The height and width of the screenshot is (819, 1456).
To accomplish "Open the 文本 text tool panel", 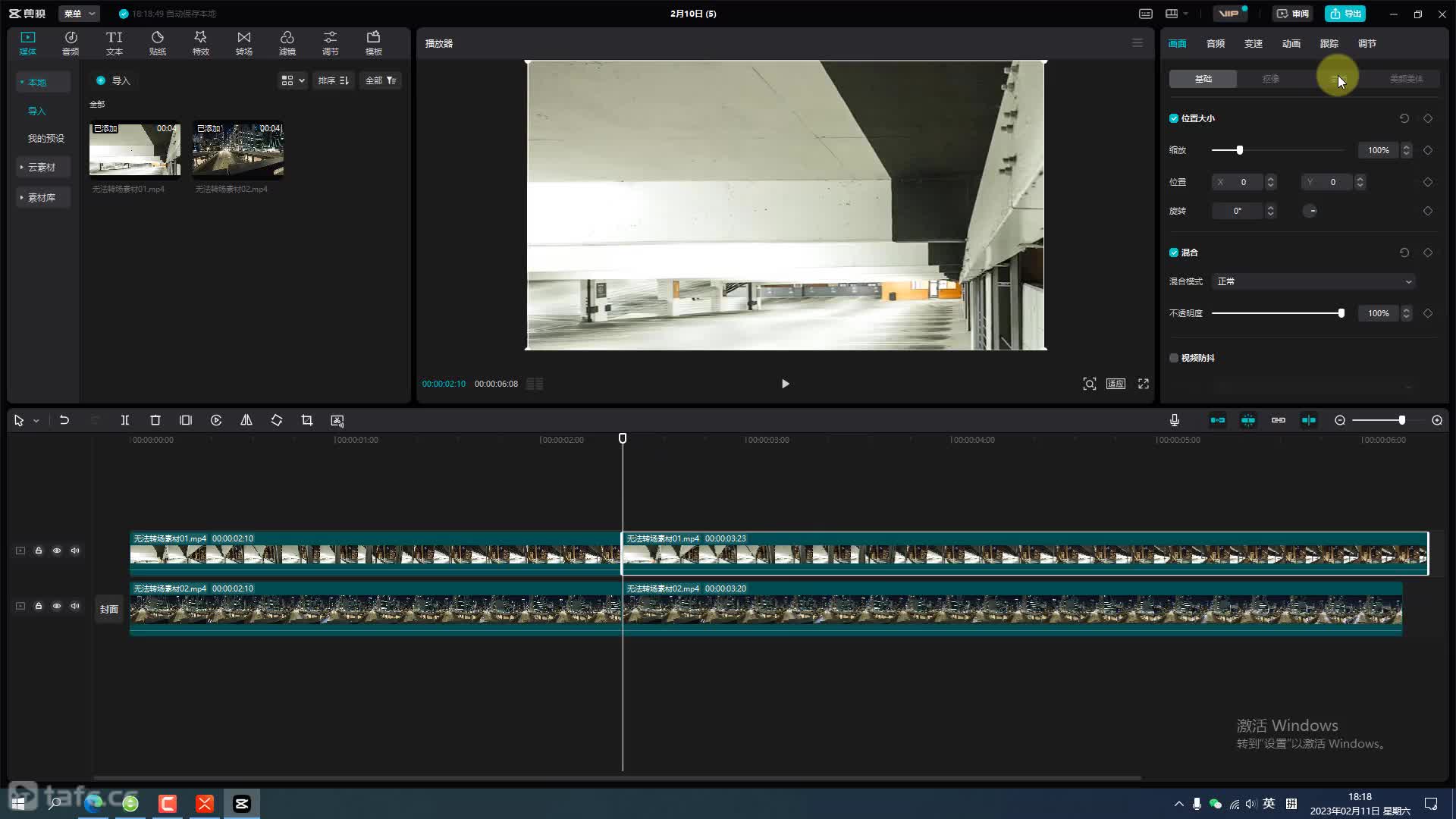I will tap(115, 43).
